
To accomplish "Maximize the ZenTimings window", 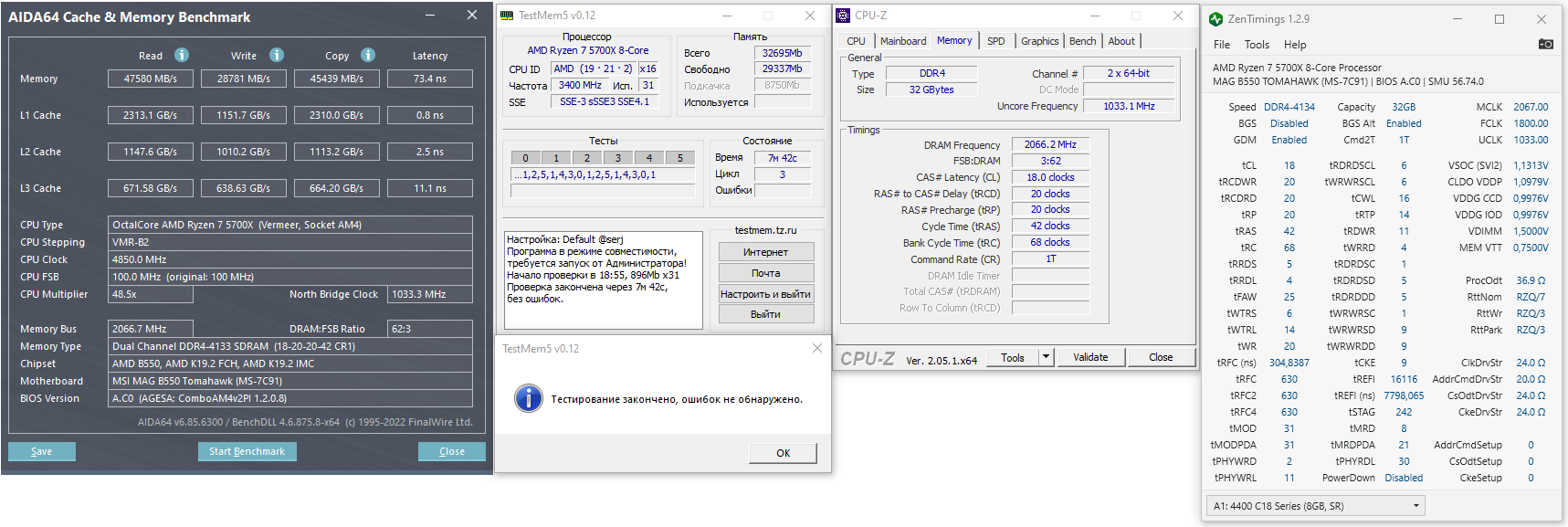I will (x=1500, y=19).
